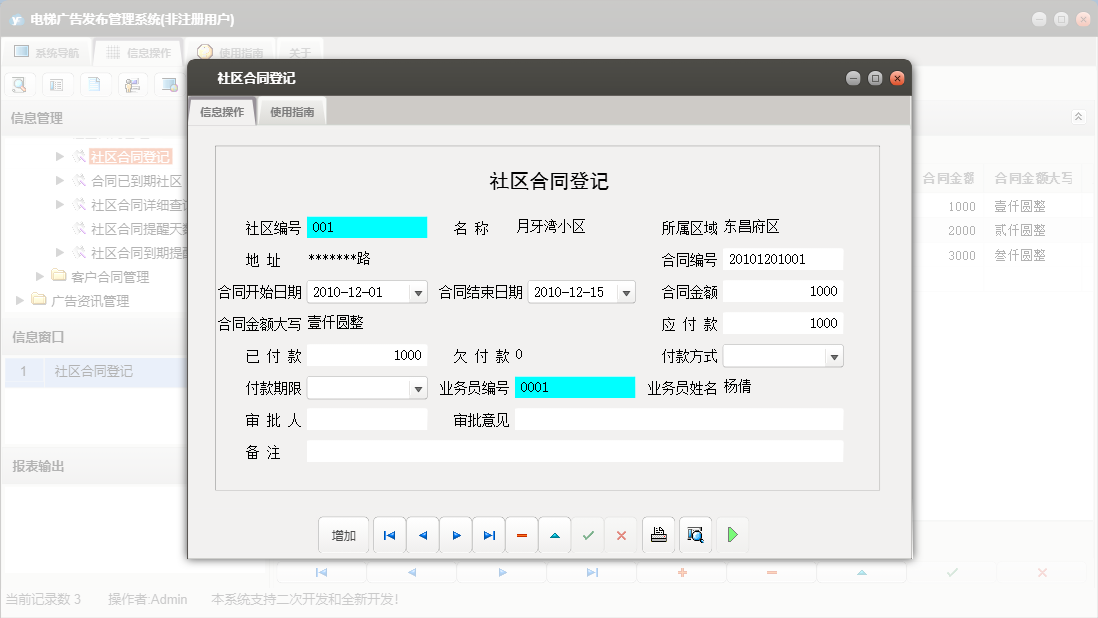Go to next record with the blue arrow

click(455, 535)
